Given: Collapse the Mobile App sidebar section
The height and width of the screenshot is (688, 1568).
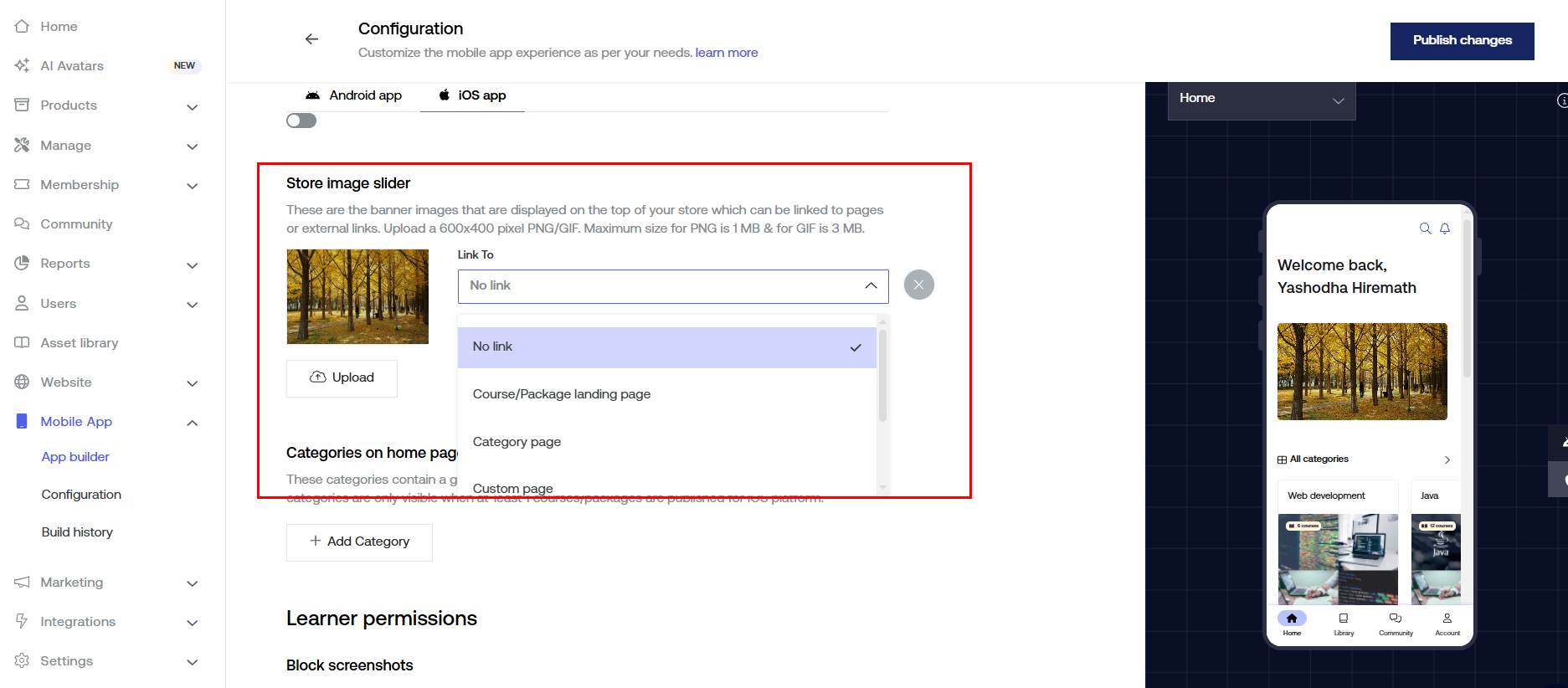Looking at the screenshot, I should coord(192,423).
